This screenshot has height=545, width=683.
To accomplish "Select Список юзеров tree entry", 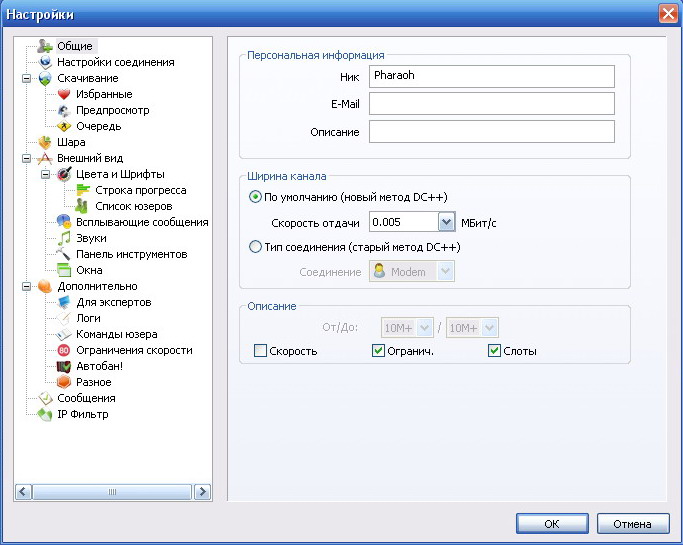I will (134, 206).
